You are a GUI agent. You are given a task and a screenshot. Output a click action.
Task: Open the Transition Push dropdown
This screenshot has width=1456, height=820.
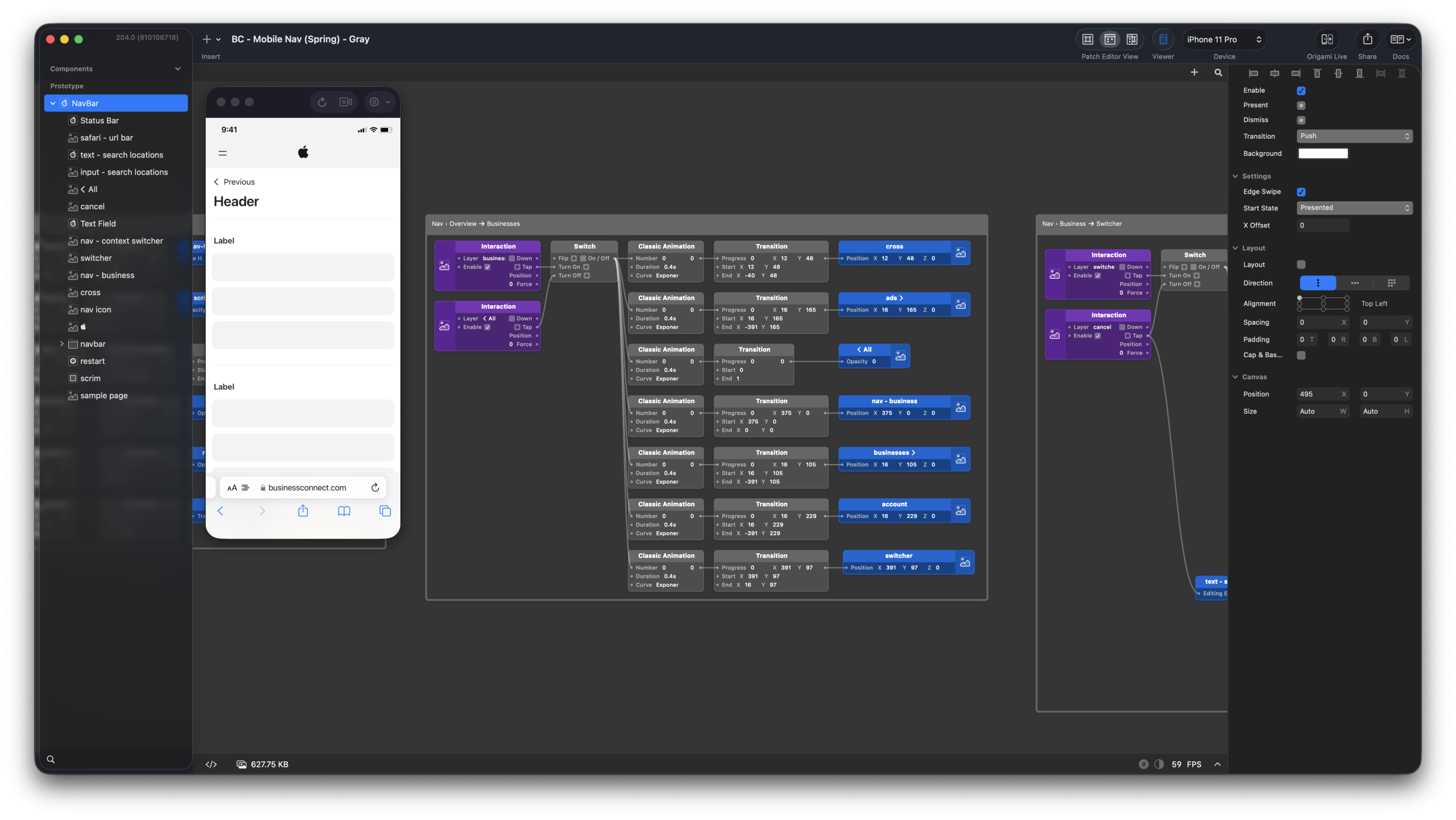tap(1354, 136)
